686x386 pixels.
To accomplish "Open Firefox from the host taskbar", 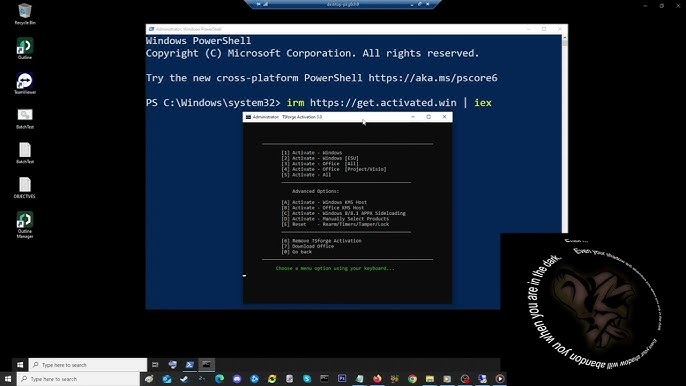I will [377, 379].
